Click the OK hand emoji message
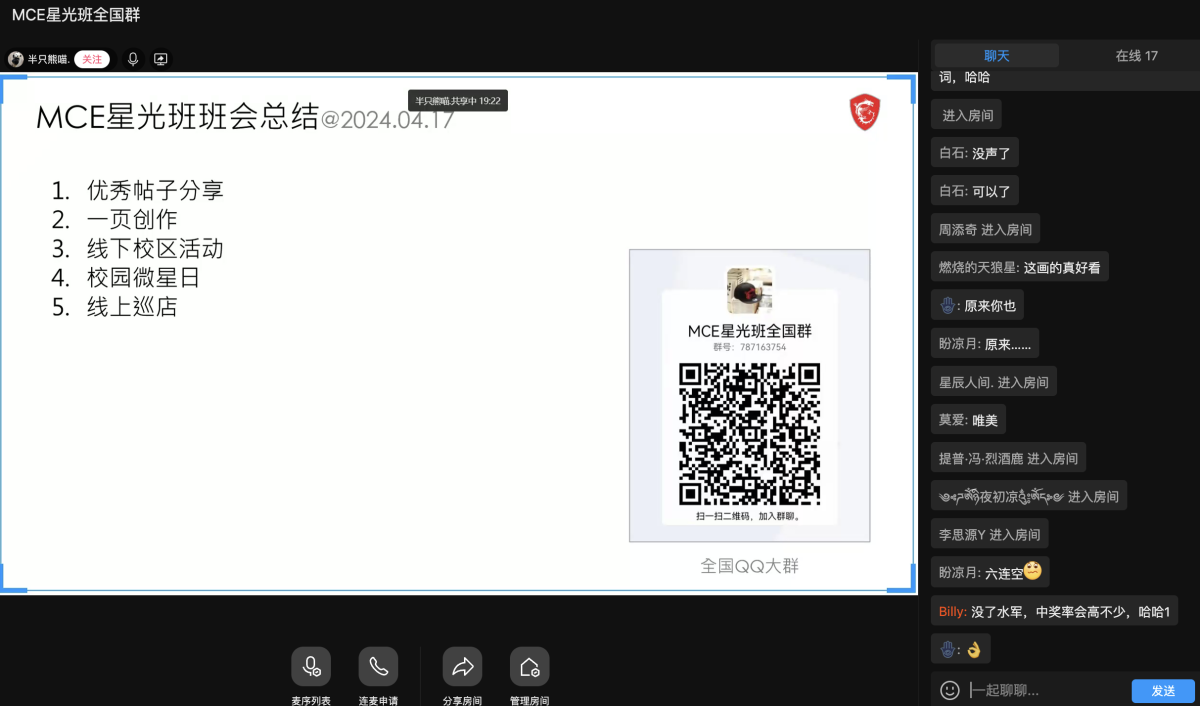This screenshot has width=1200, height=706. (960, 649)
